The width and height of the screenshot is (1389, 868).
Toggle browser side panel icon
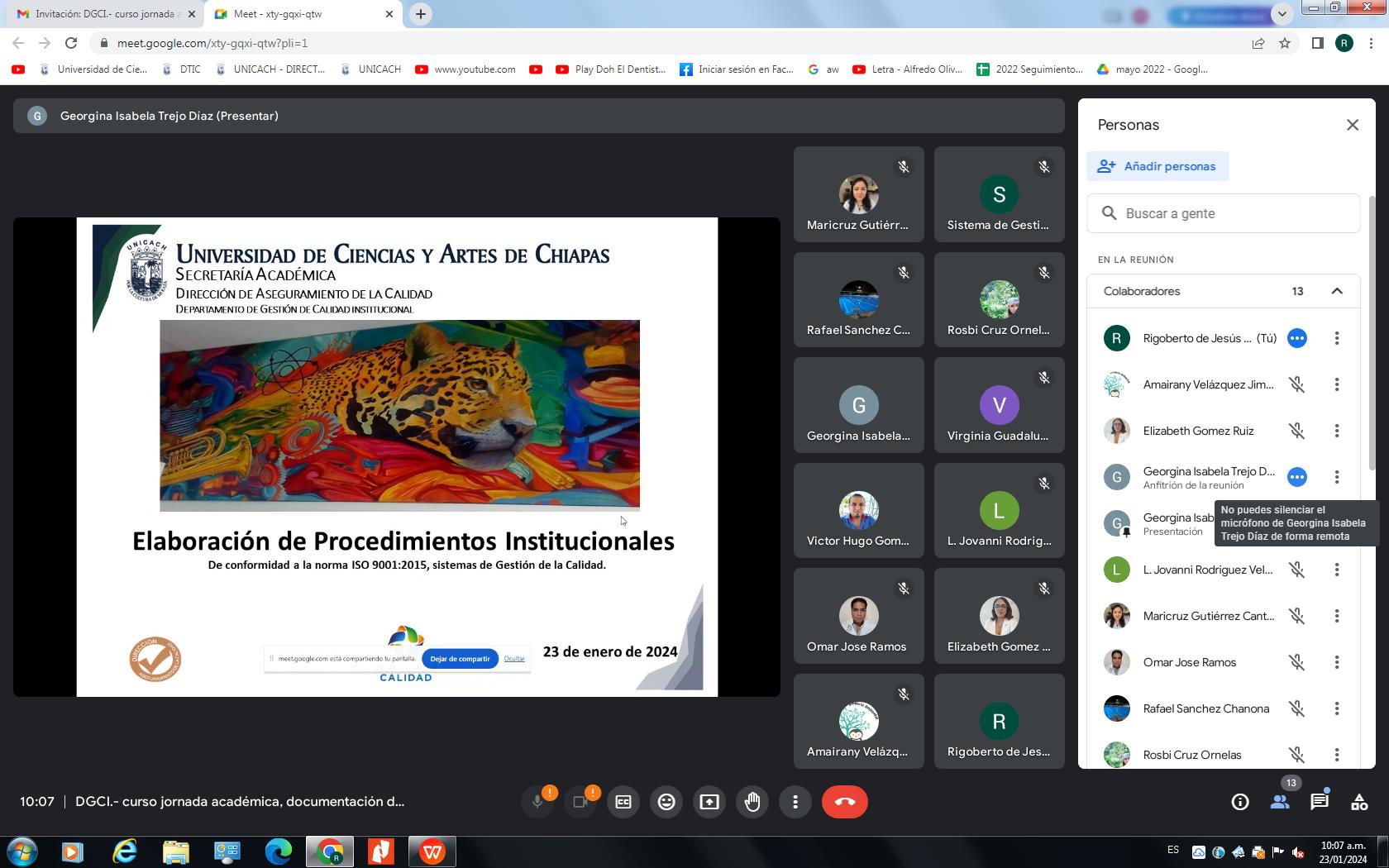(1318, 43)
